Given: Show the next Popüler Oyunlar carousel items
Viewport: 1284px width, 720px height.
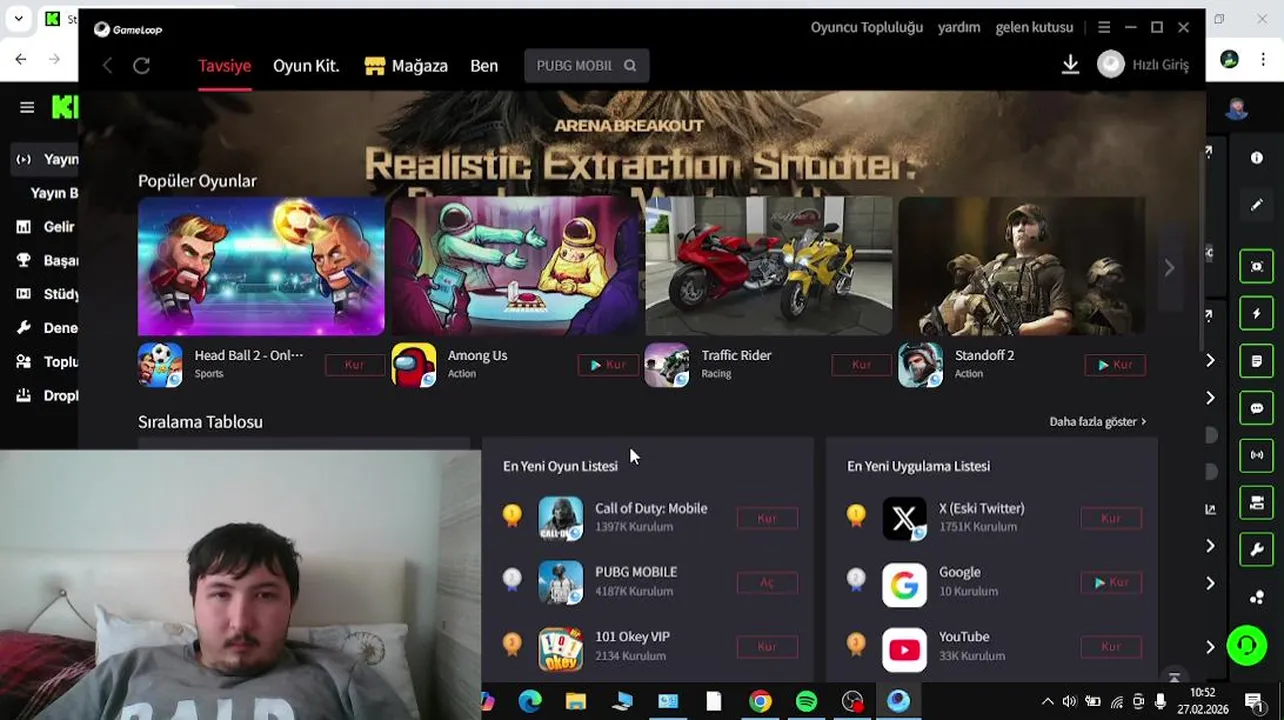Looking at the screenshot, I should [1169, 267].
